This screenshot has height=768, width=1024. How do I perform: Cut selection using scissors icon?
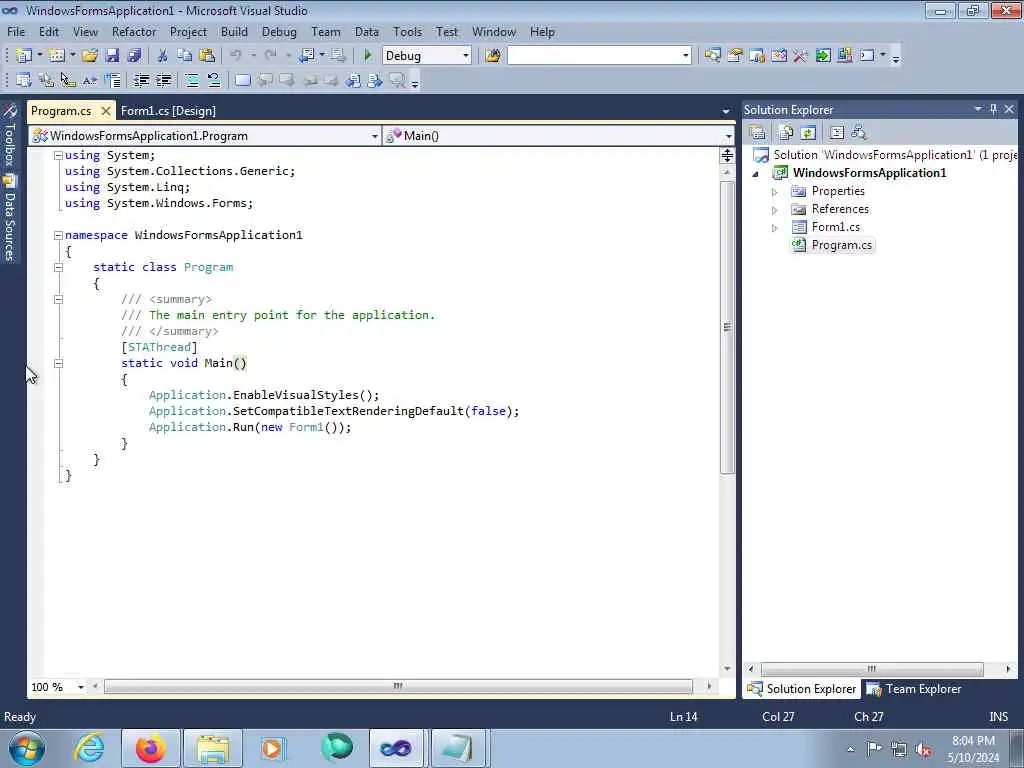[x=163, y=56]
